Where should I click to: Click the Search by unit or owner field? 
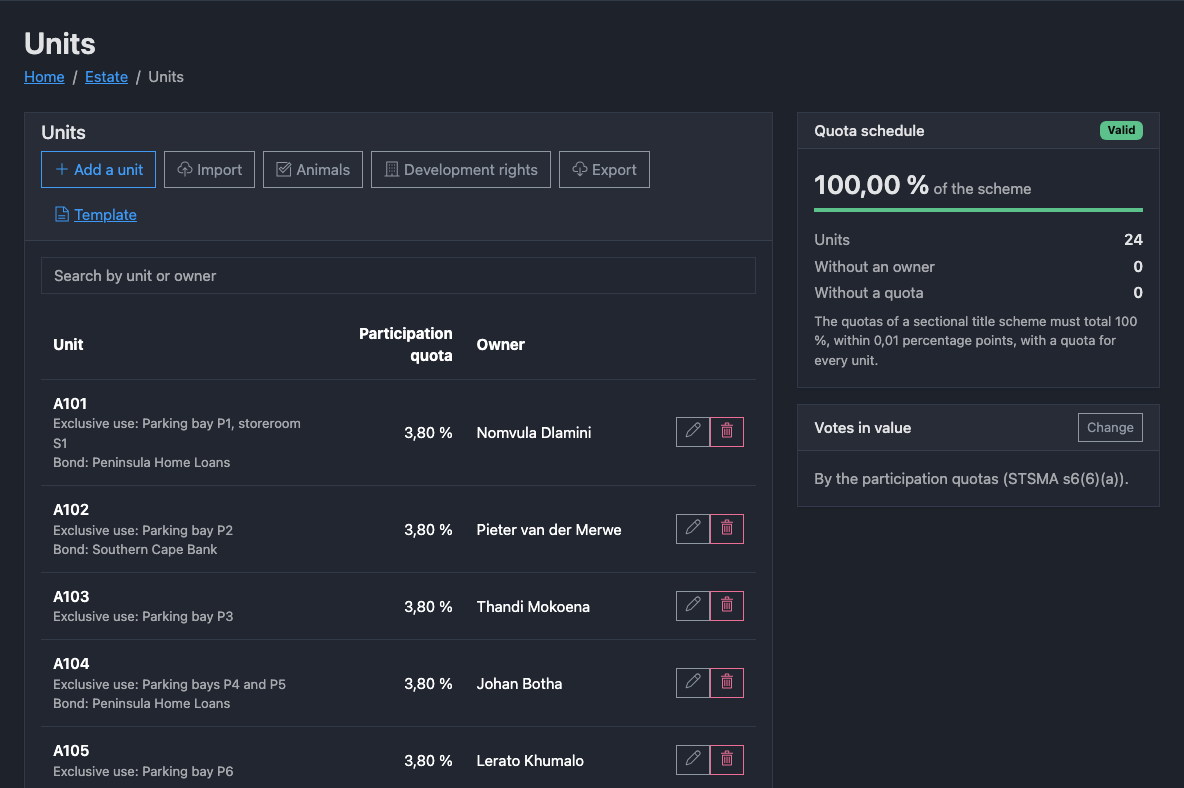[398, 275]
